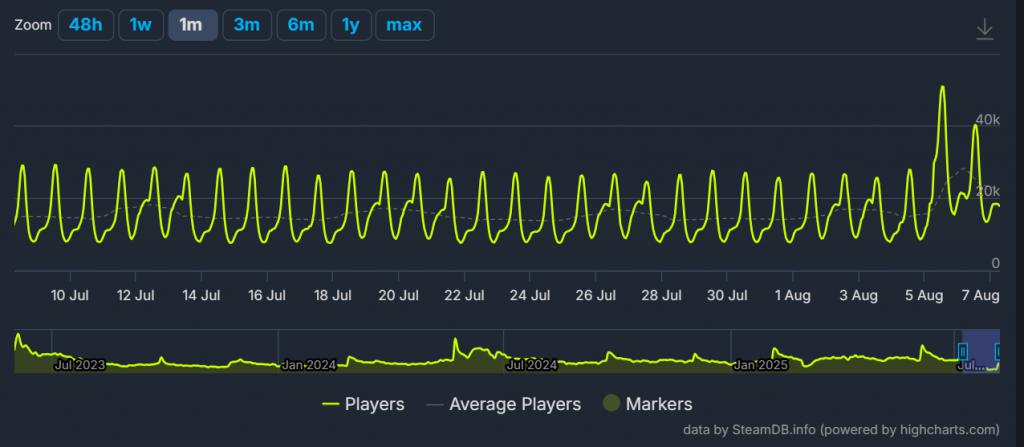The height and width of the screenshot is (447, 1024).
Task: Open the chart download menu icon
Action: [984, 30]
